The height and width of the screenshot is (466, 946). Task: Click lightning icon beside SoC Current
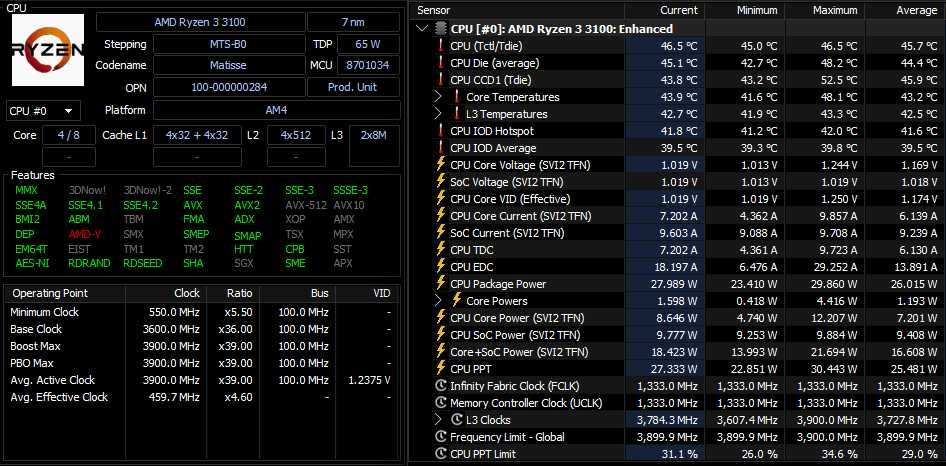pyautogui.click(x=440, y=232)
